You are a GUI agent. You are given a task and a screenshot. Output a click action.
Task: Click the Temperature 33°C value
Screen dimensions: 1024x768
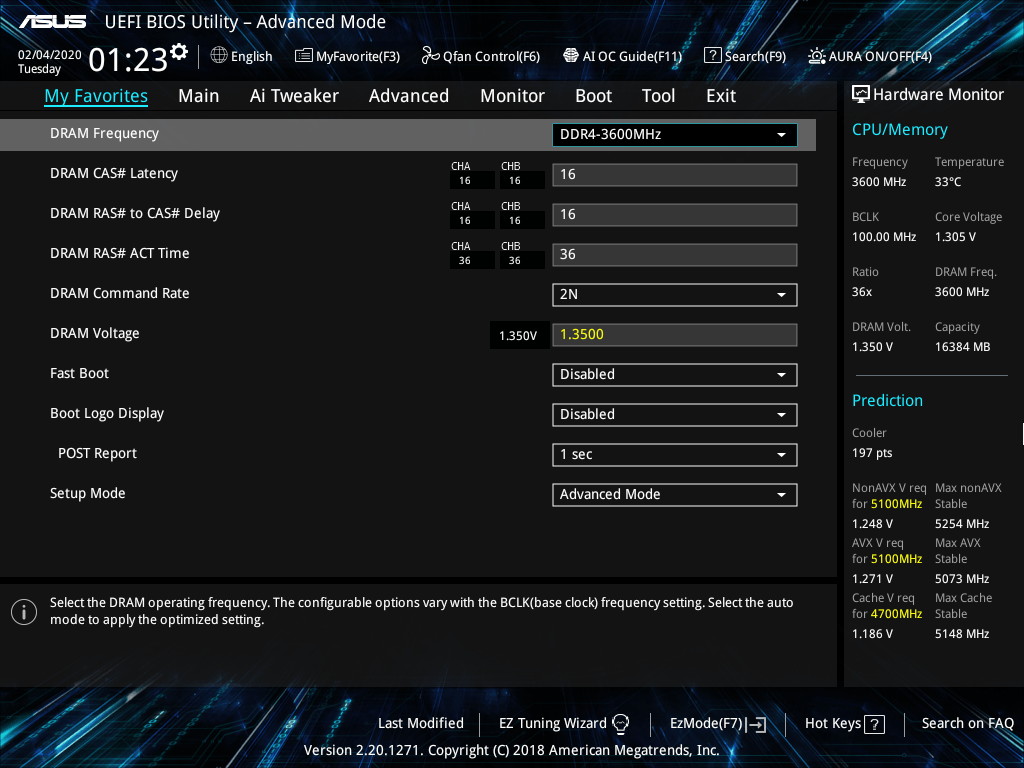click(x=948, y=182)
